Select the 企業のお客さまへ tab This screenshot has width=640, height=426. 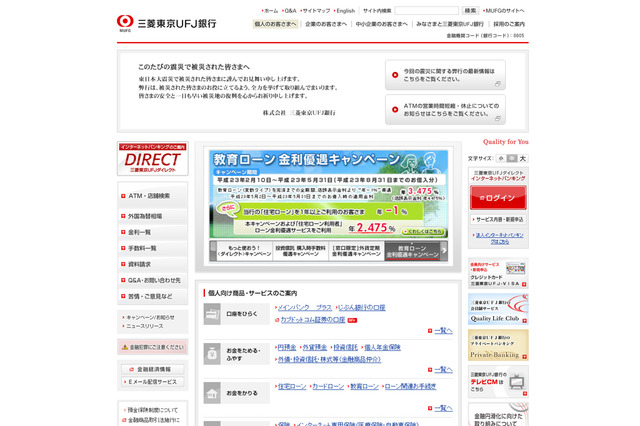coord(326,24)
